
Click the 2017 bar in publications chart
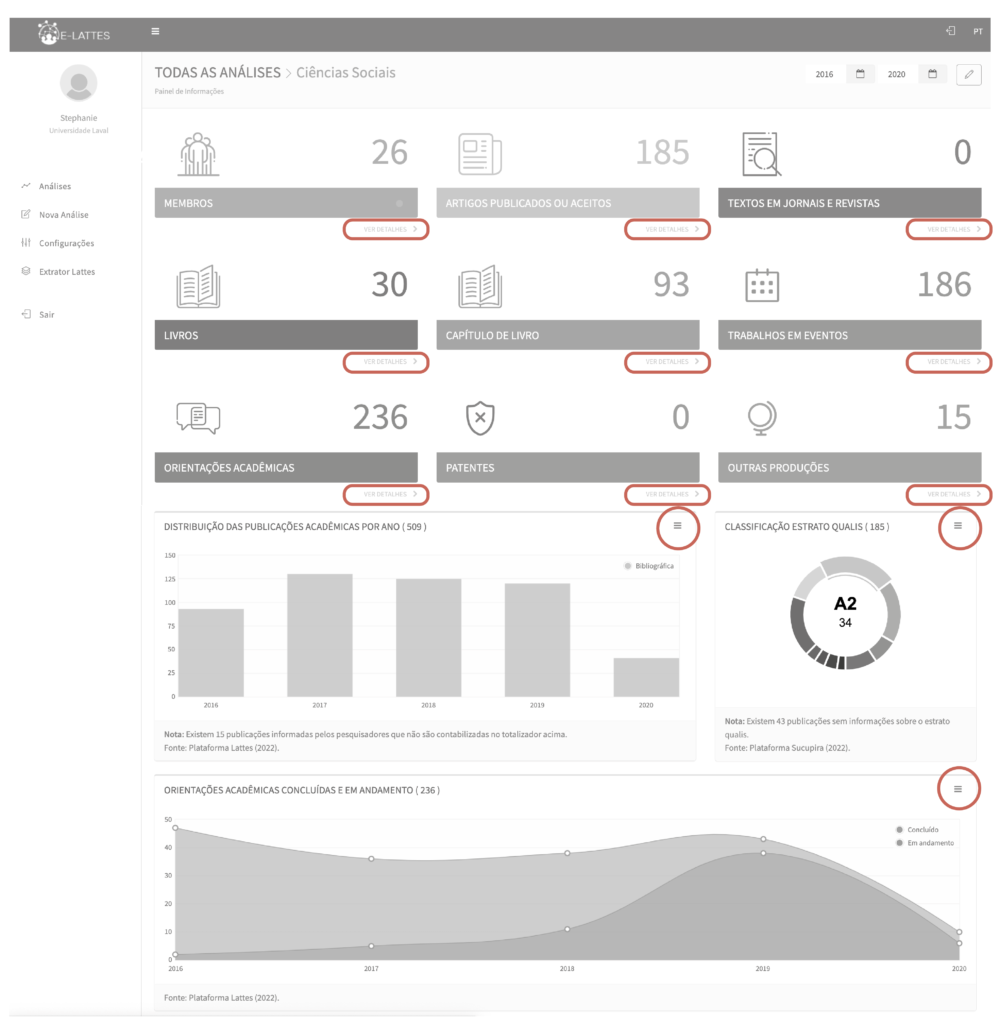pos(320,635)
